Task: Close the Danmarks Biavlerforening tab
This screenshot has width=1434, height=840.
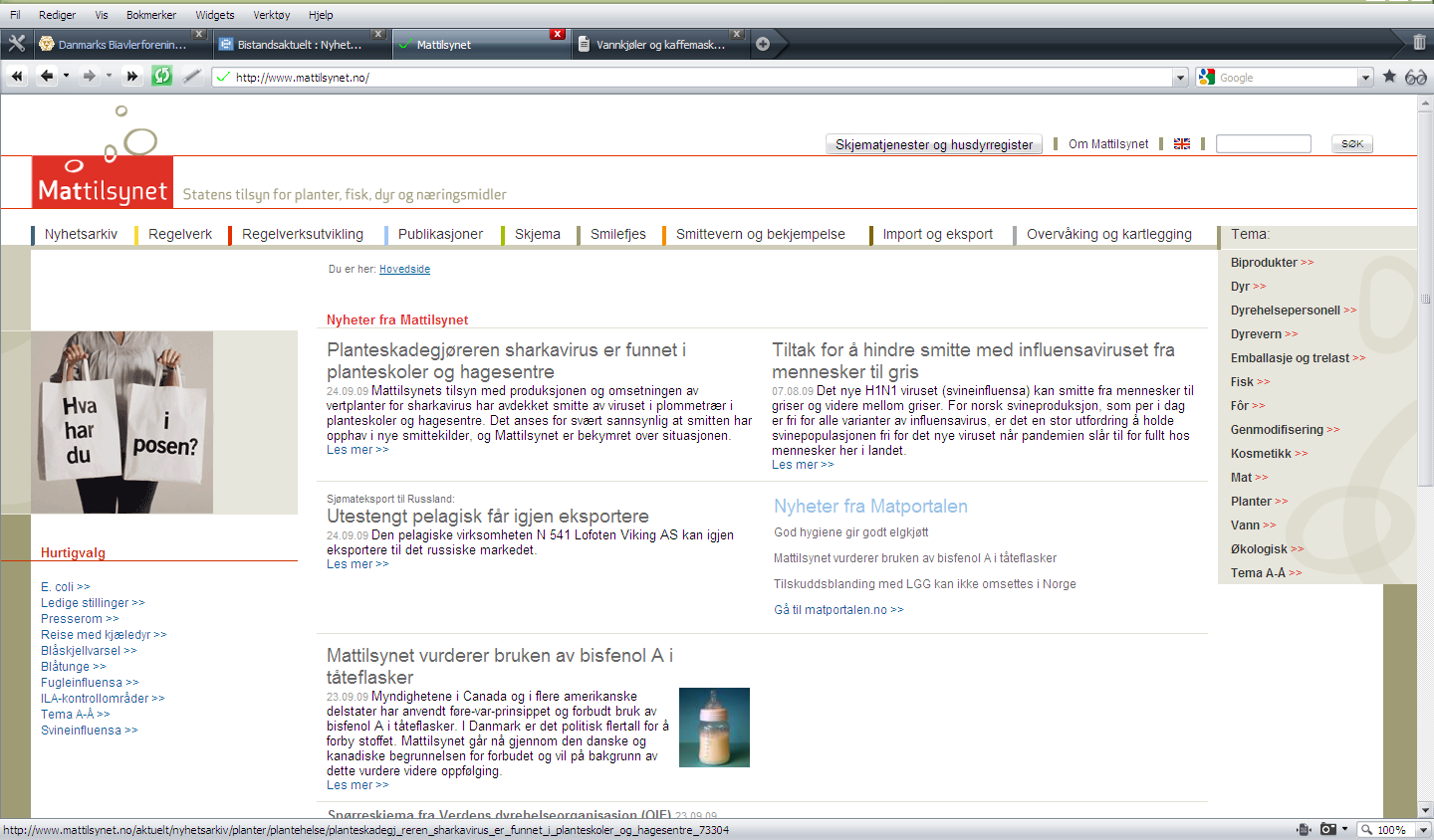Action: pyautogui.click(x=199, y=34)
